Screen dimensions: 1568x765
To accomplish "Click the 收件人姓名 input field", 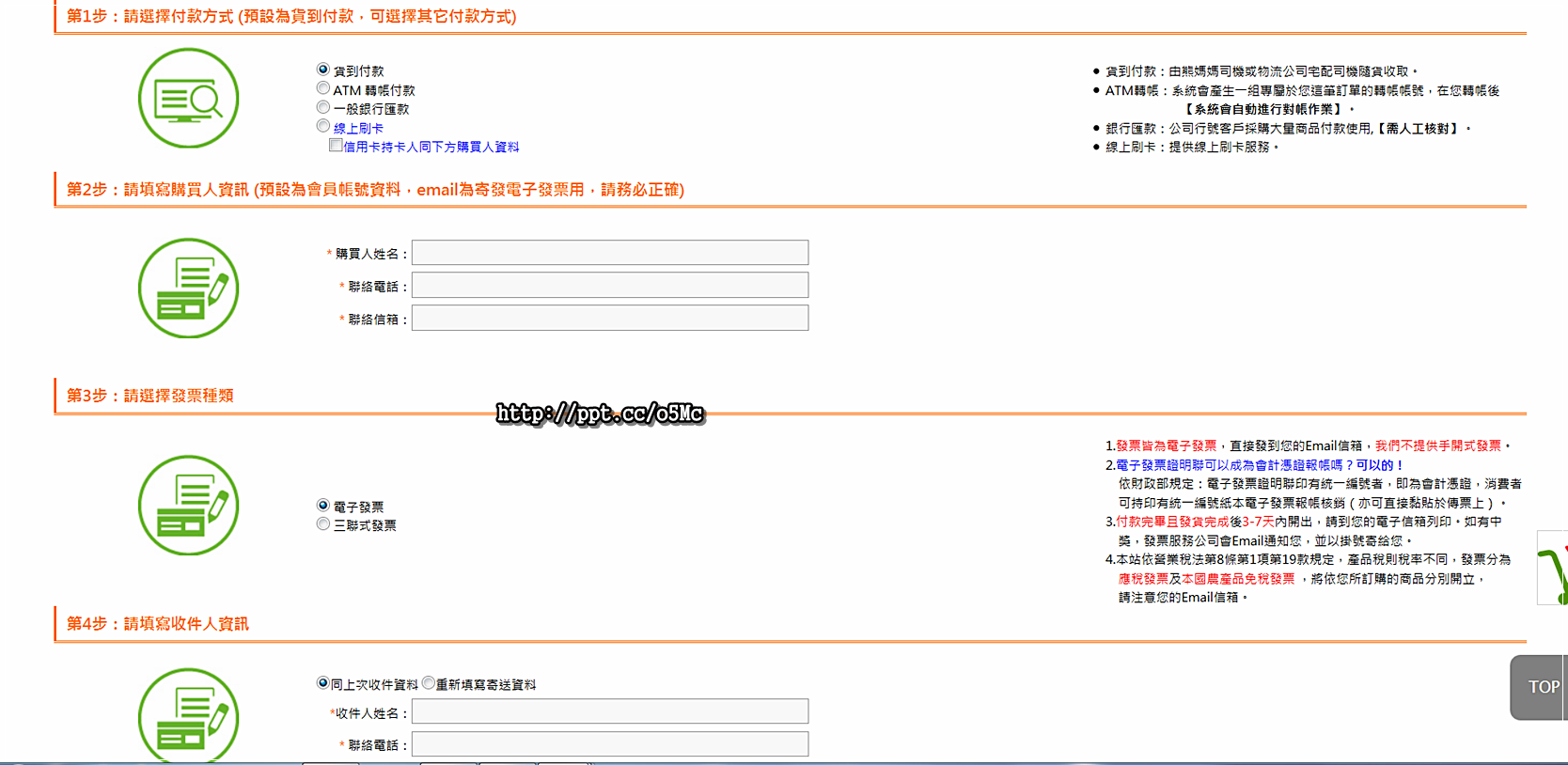I will [x=610, y=712].
